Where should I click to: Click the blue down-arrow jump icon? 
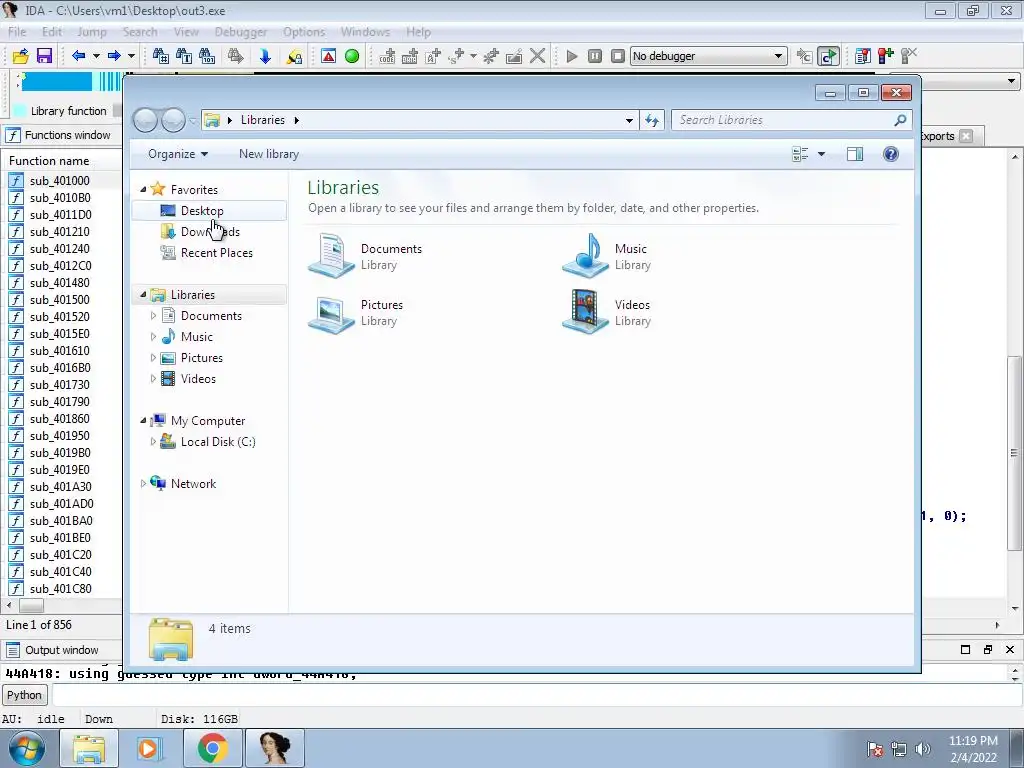click(264, 56)
